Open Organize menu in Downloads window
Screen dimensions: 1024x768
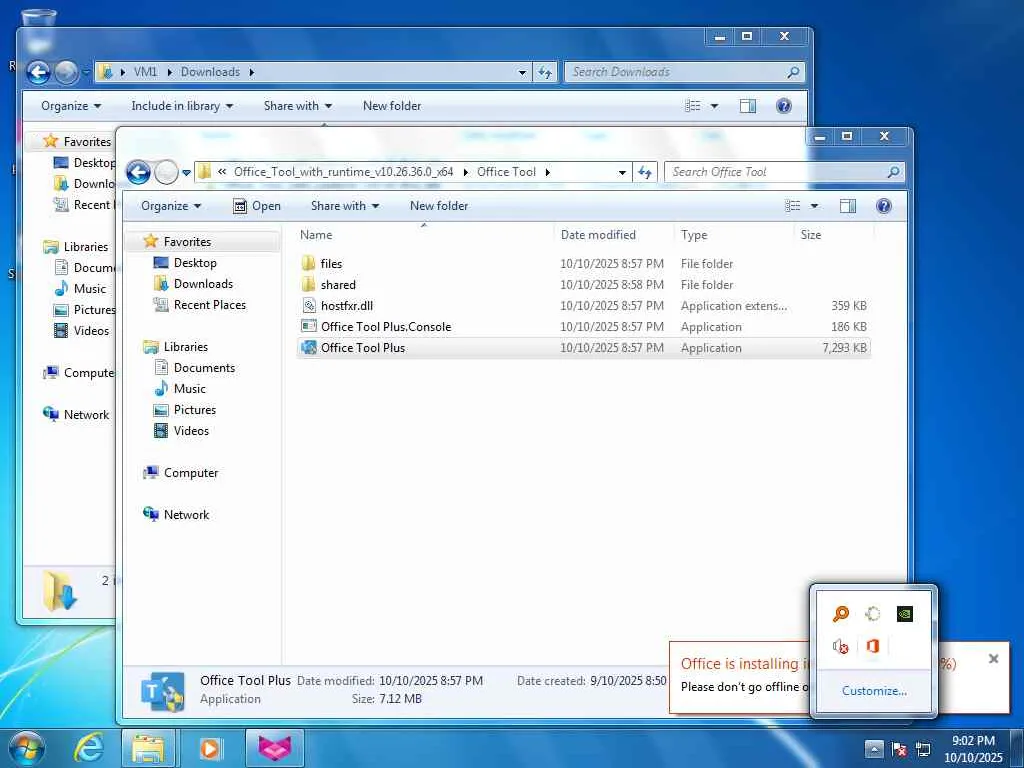[71, 106]
